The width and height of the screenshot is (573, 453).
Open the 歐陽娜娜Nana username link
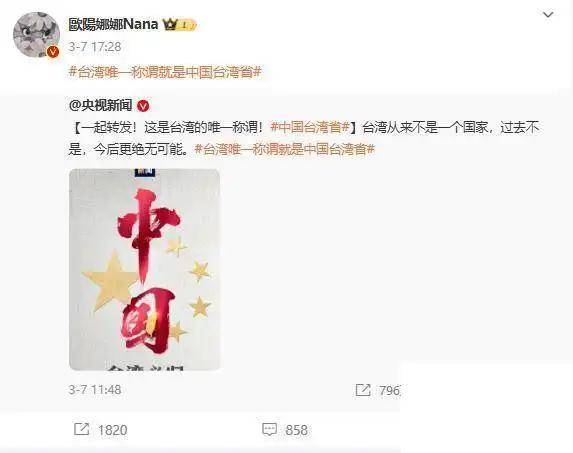coord(113,24)
